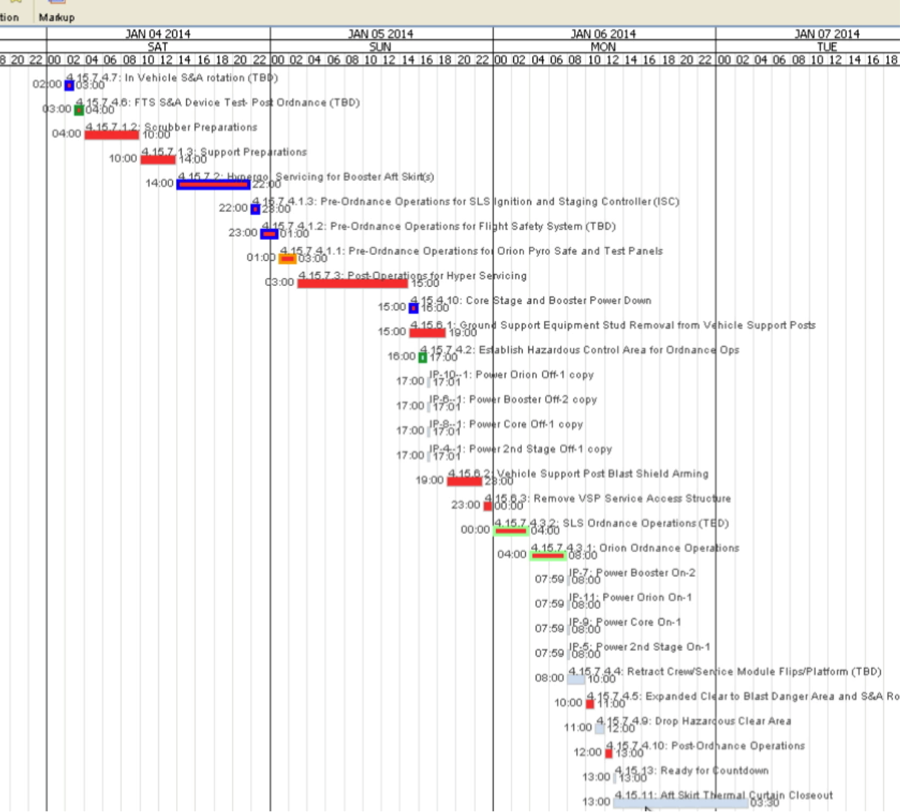Select the In Vehicle S&A rotation bar
Screen dimensions: 900x812
click(x=69, y=85)
